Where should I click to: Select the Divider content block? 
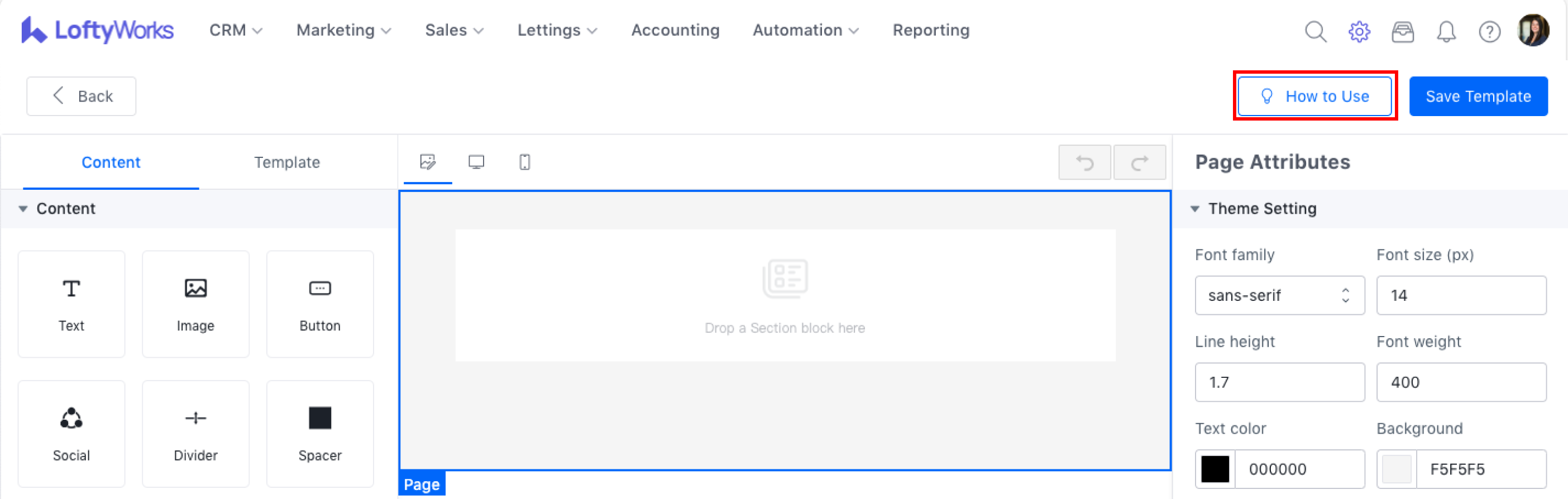[195, 433]
